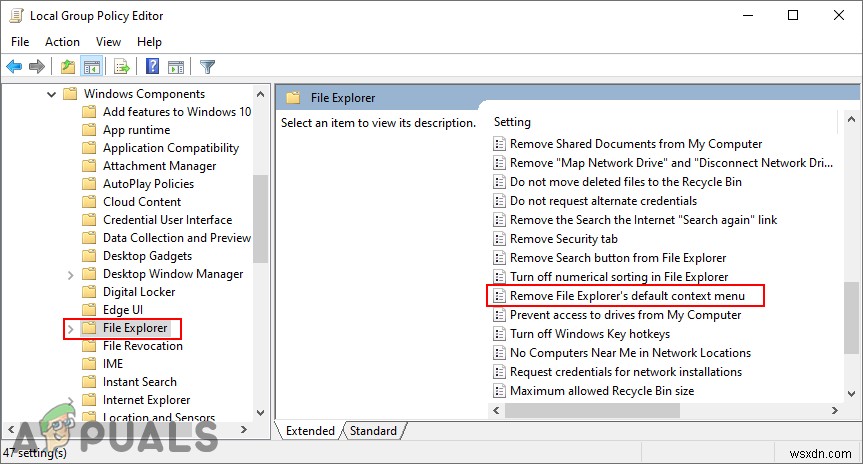Select Do not move deleted files to Recycle Bin
Viewport: 863px width, 464px height.
click(626, 182)
